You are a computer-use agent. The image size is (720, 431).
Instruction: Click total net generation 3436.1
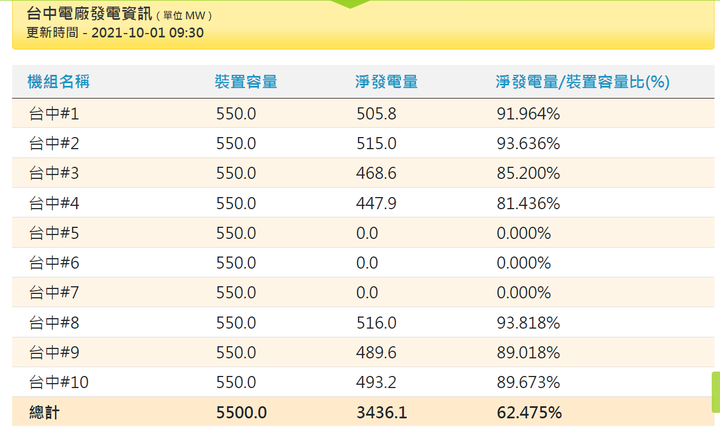coord(382,413)
